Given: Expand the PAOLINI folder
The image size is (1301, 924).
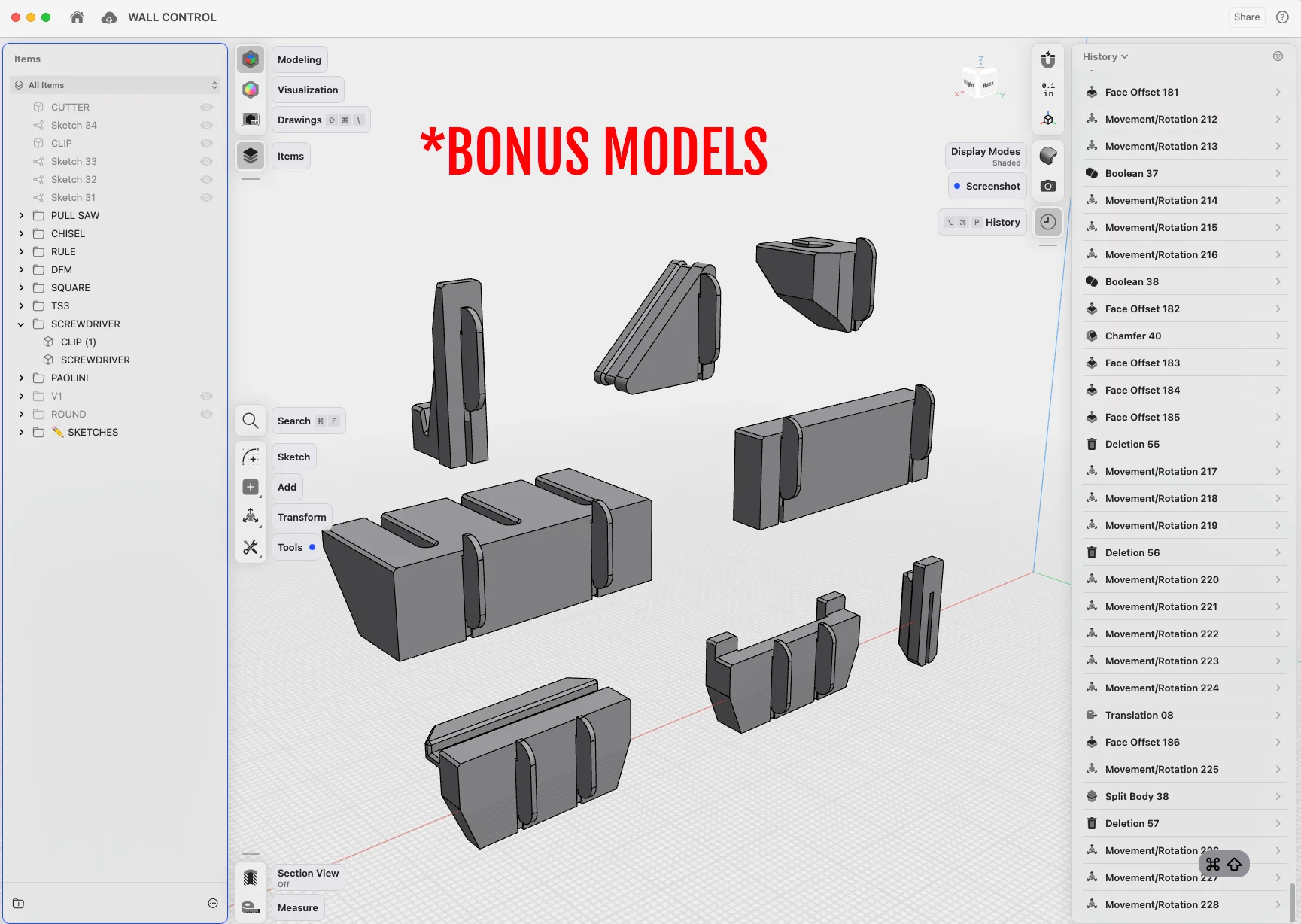Looking at the screenshot, I should [x=21, y=378].
